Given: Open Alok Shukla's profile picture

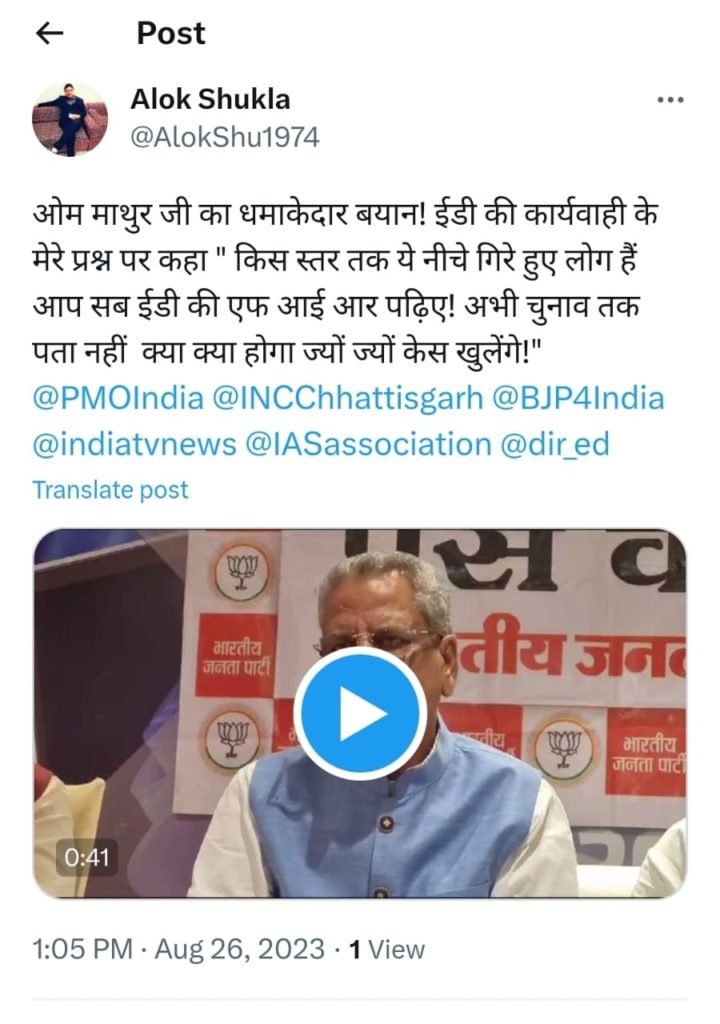Looking at the screenshot, I should point(70,119).
